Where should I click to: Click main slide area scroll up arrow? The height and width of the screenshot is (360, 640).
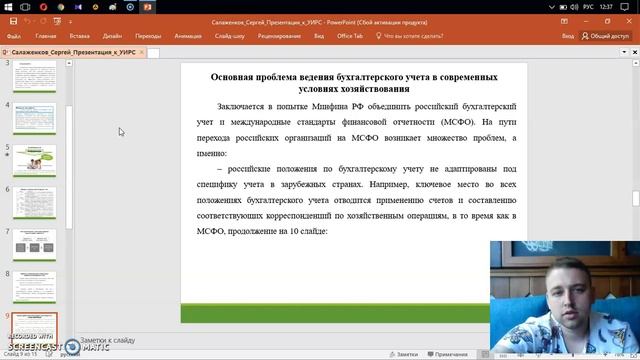tap(636, 63)
